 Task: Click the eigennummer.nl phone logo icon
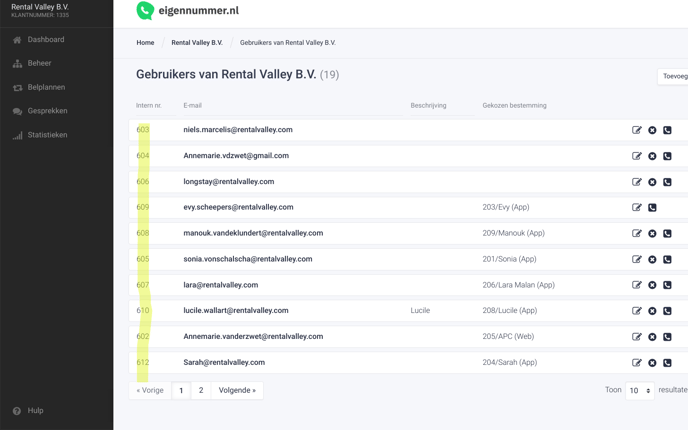[x=145, y=11]
